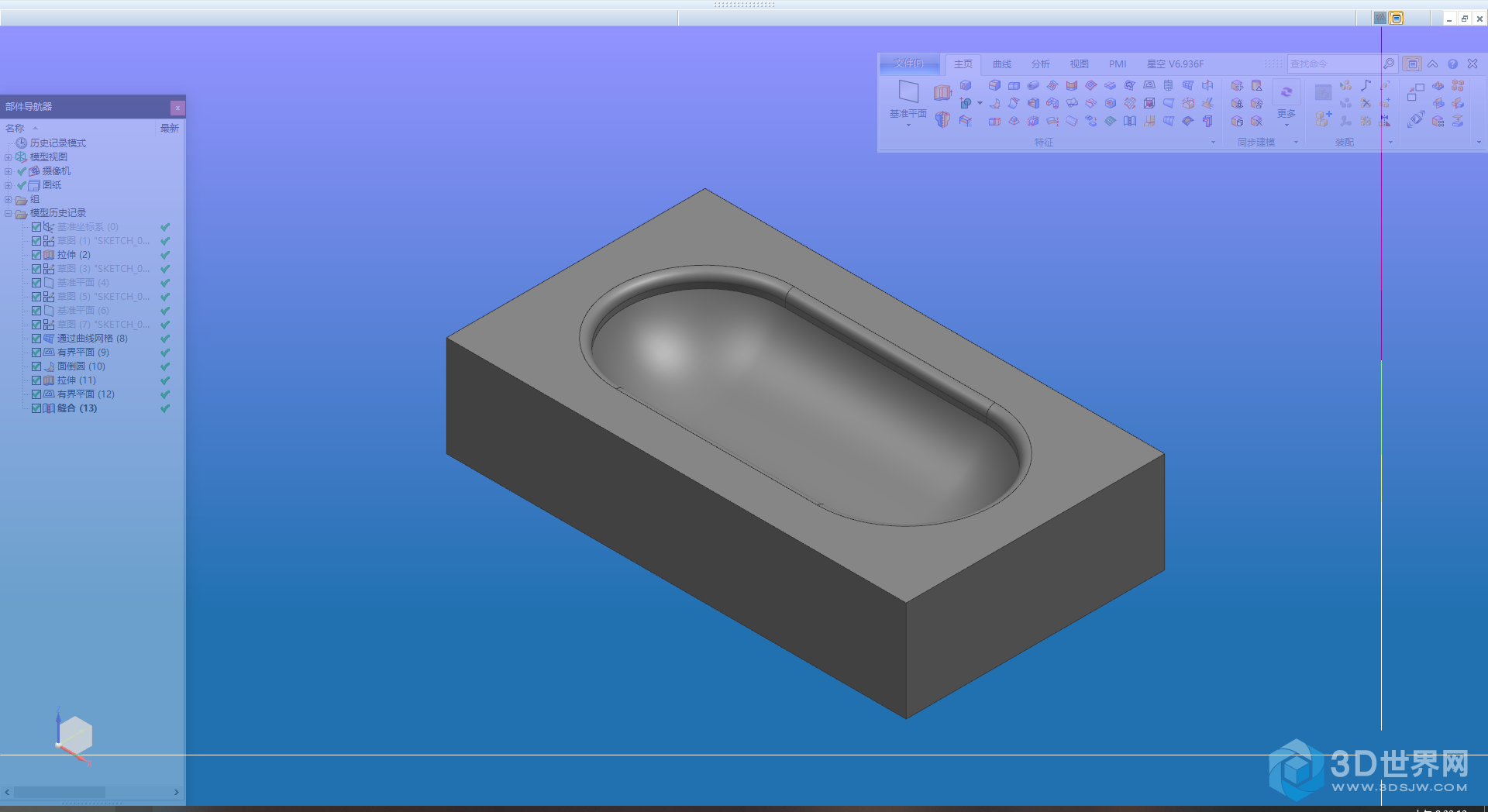Click the Revolve icon below Extrude
Image resolution: width=1488 pixels, height=812 pixels.
942,120
